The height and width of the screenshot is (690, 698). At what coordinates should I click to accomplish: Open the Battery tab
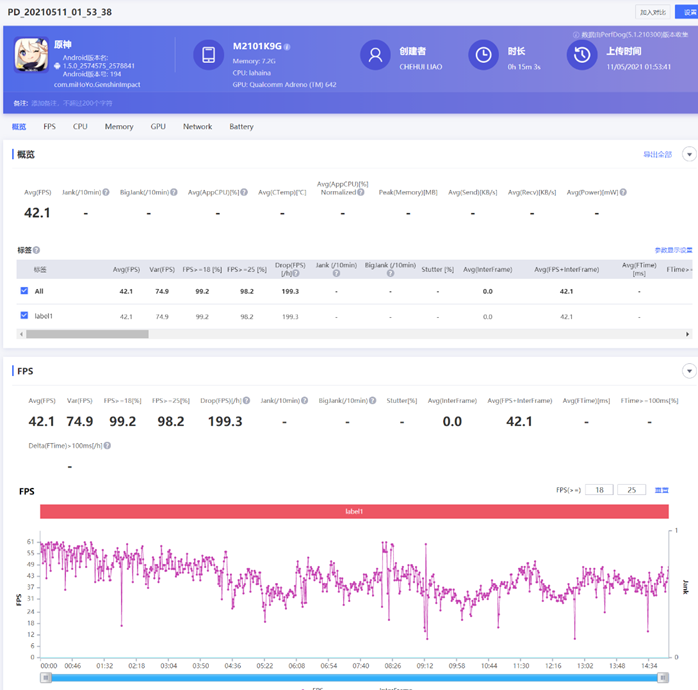pyautogui.click(x=241, y=127)
